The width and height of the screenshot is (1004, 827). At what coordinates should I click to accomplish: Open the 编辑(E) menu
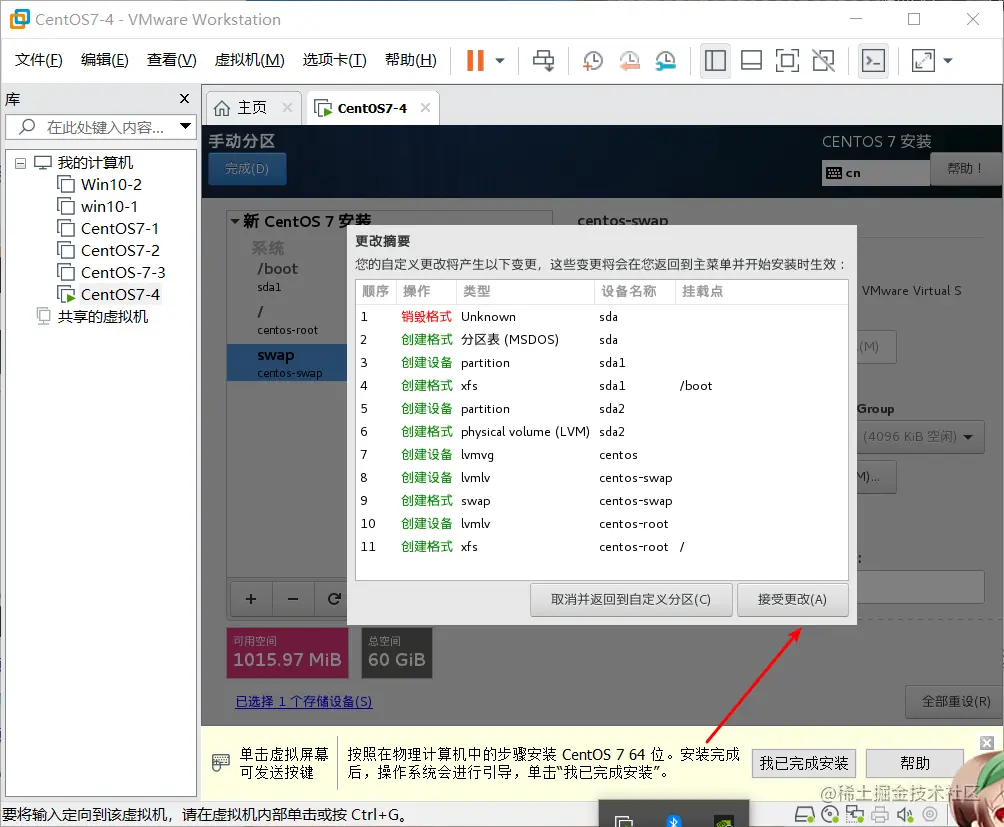[x=104, y=60]
